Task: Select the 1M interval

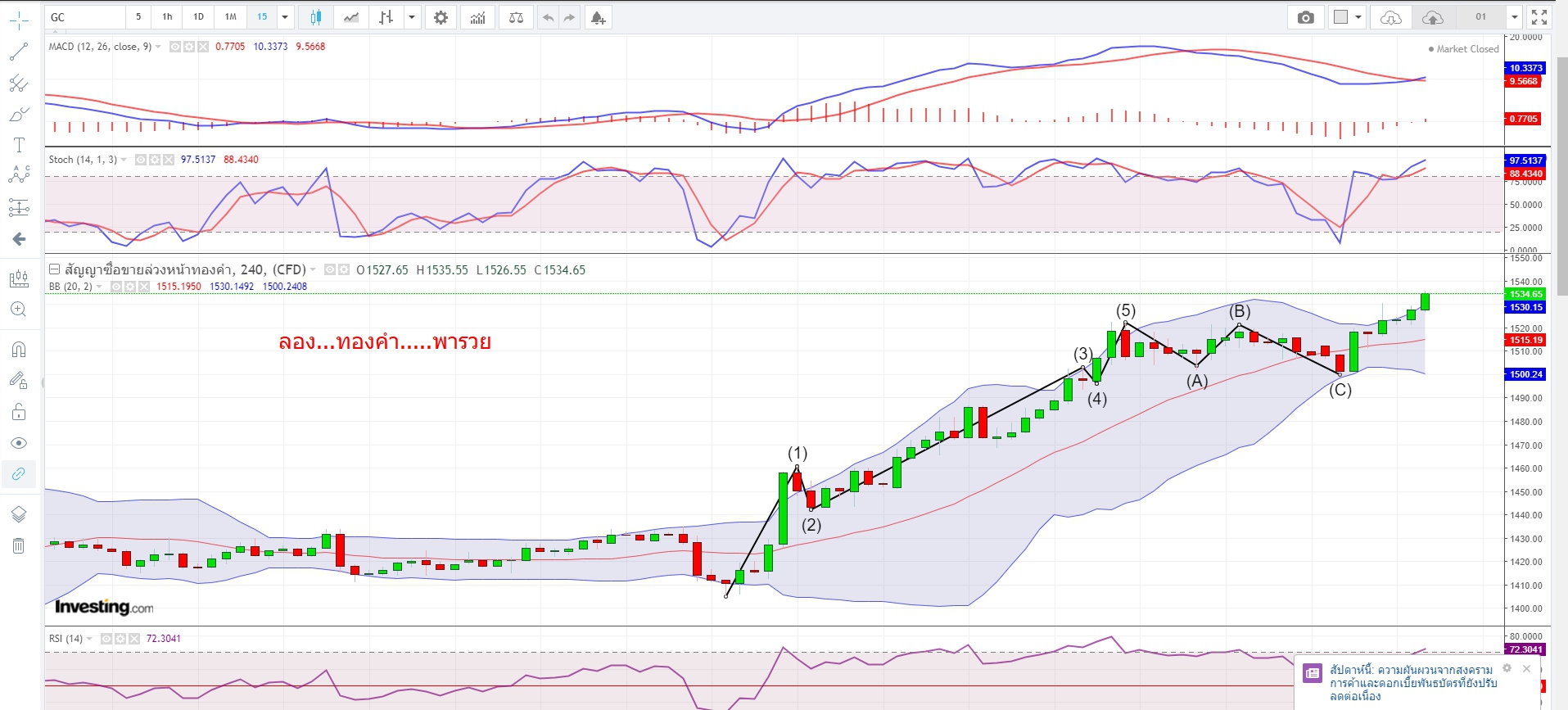Action: coord(231,17)
